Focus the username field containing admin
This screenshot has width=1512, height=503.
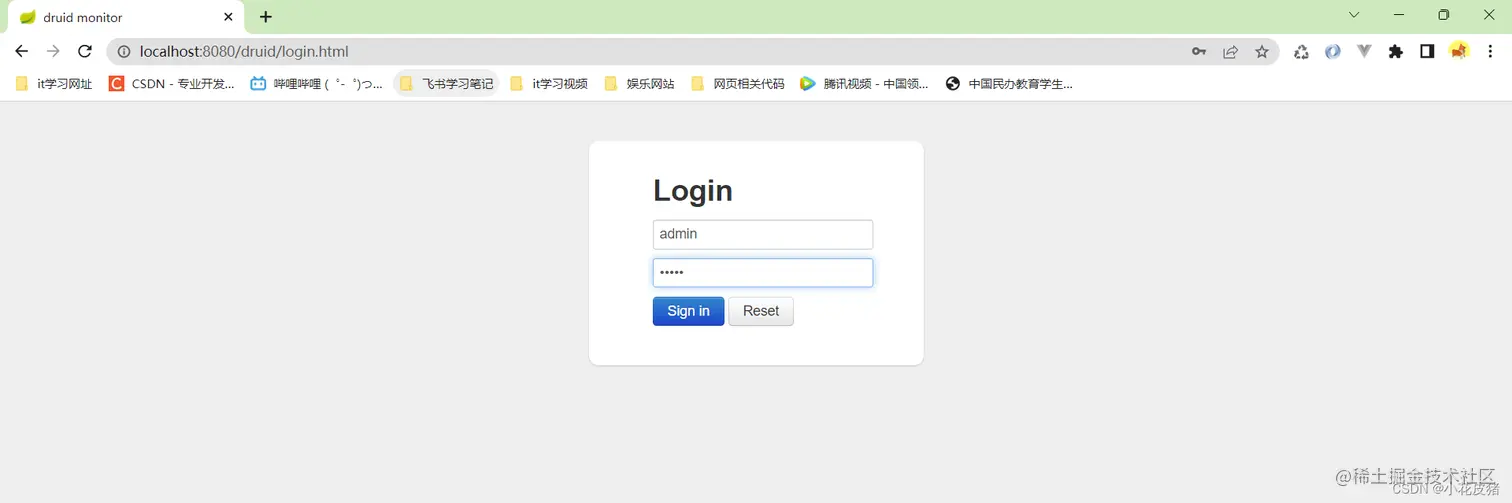[x=763, y=234]
